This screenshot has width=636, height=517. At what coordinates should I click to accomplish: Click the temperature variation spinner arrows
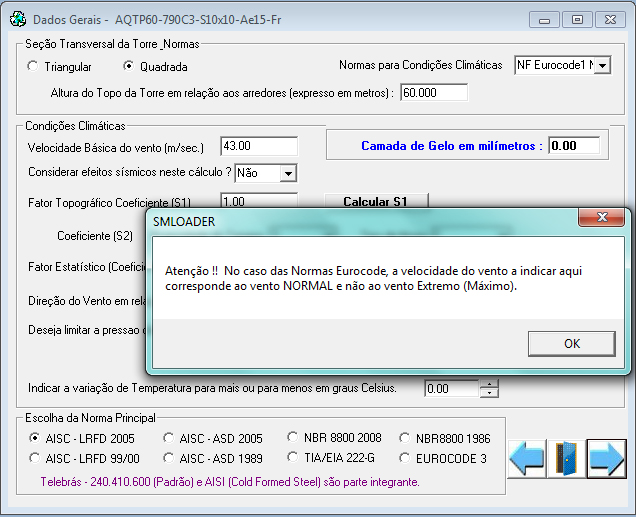488,388
